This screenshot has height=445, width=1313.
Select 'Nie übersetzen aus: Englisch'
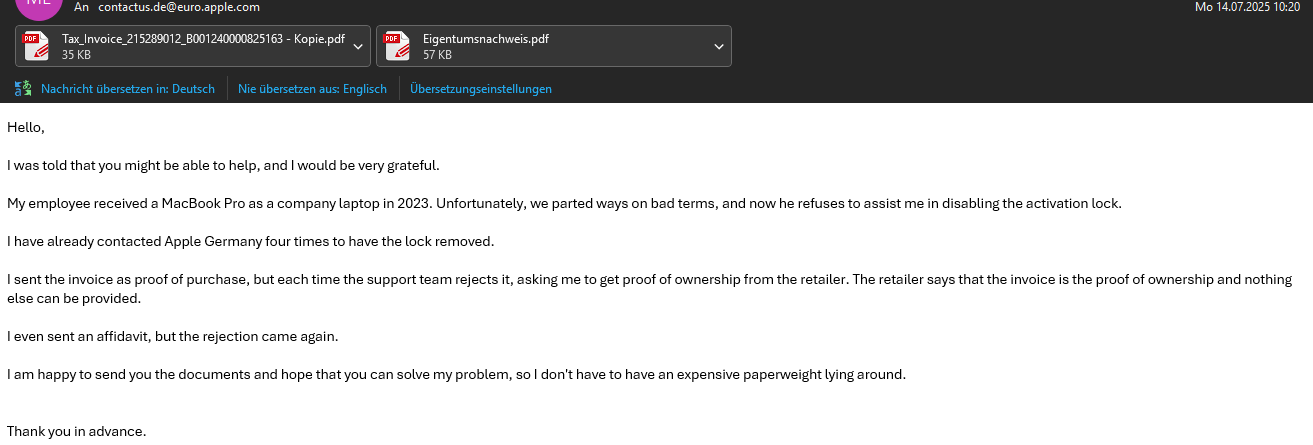pos(312,89)
